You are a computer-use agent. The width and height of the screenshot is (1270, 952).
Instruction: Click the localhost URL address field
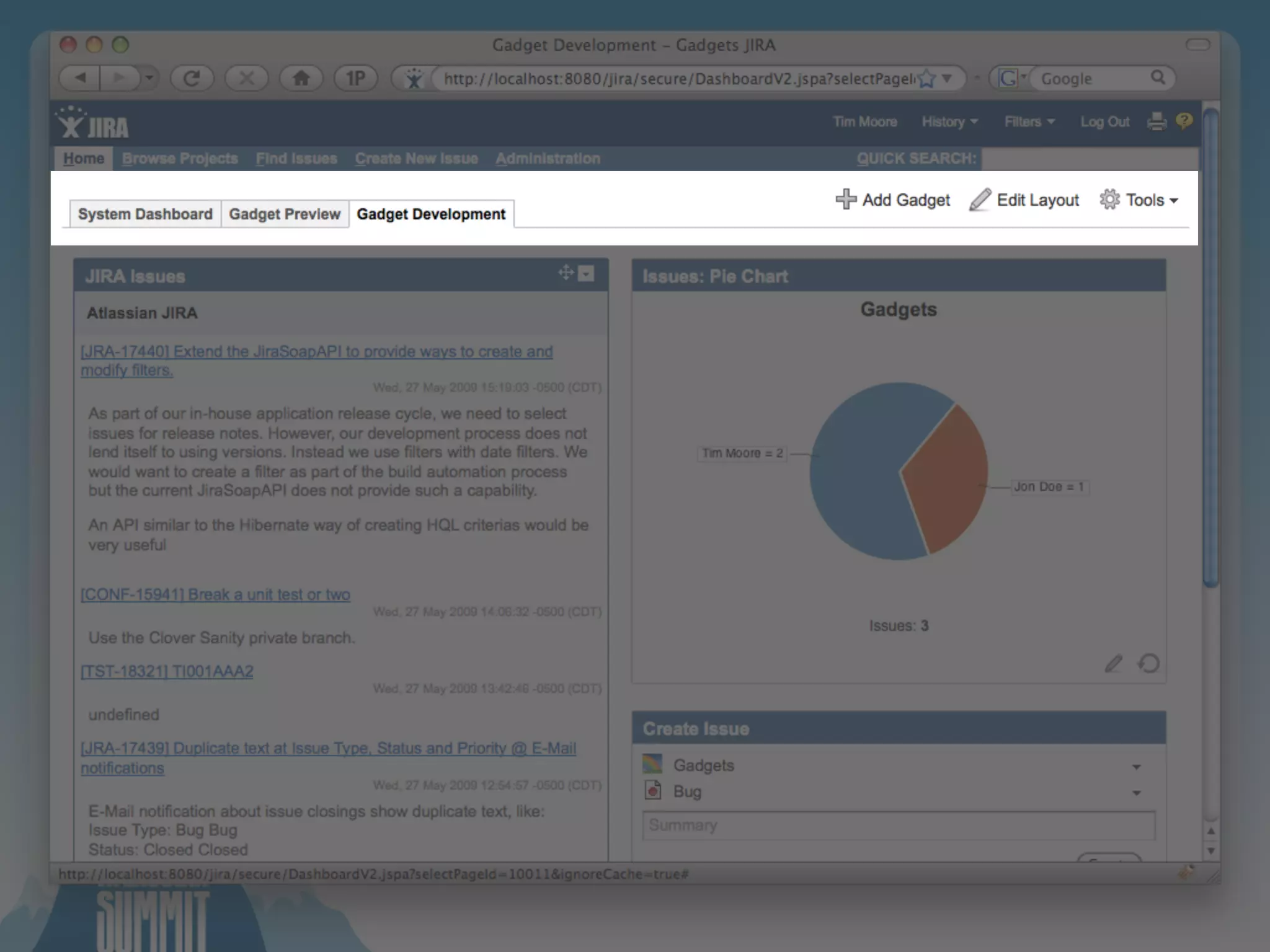678,79
